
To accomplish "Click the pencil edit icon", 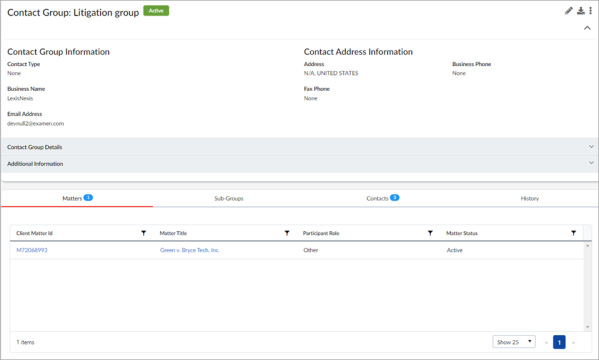I will tap(569, 11).
